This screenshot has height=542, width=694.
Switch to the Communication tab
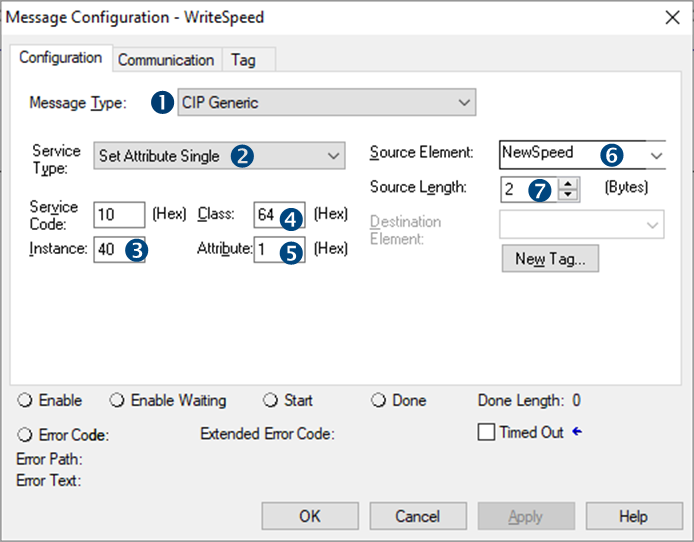click(x=166, y=60)
